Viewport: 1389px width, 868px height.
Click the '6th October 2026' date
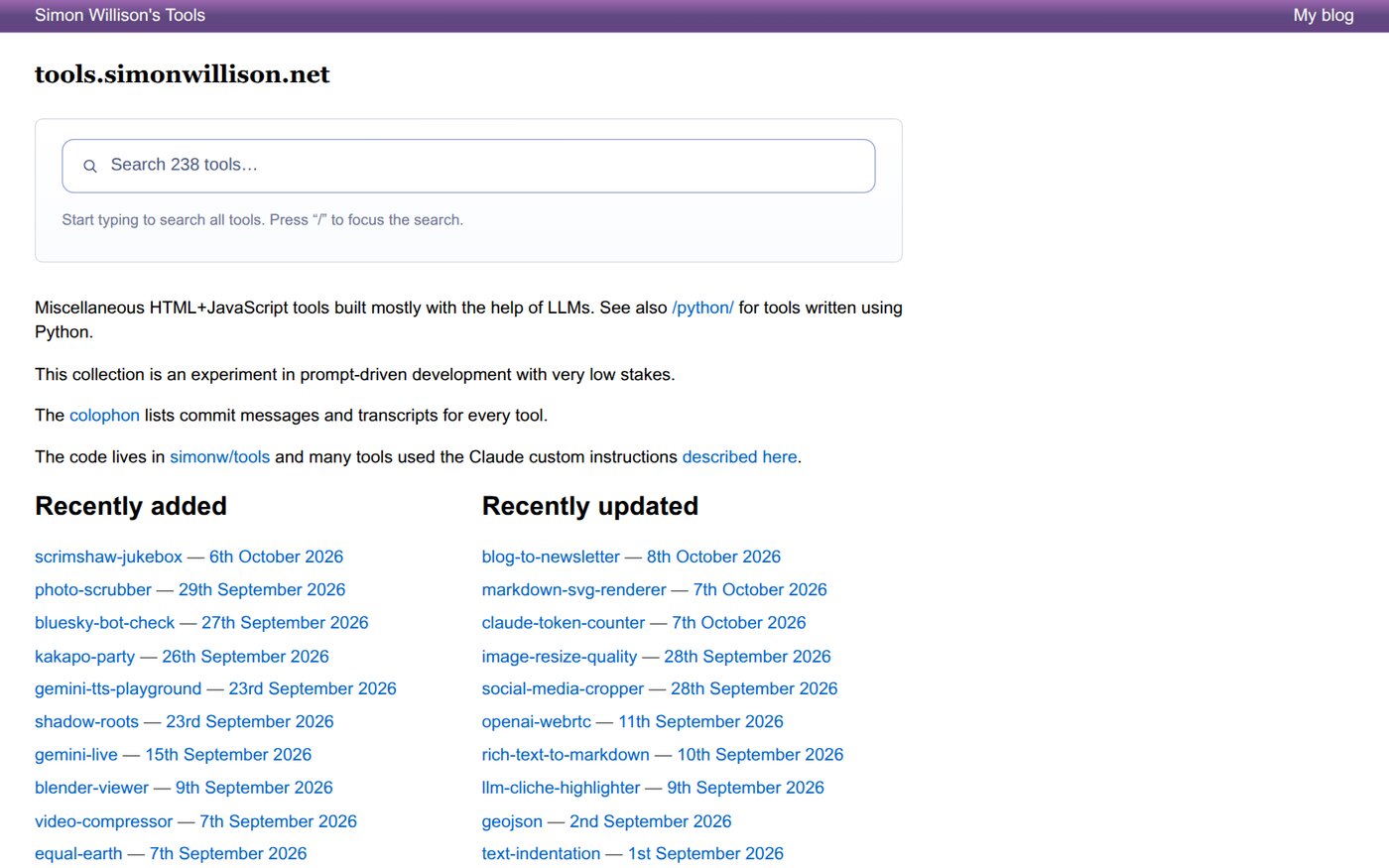pyautogui.click(x=276, y=557)
